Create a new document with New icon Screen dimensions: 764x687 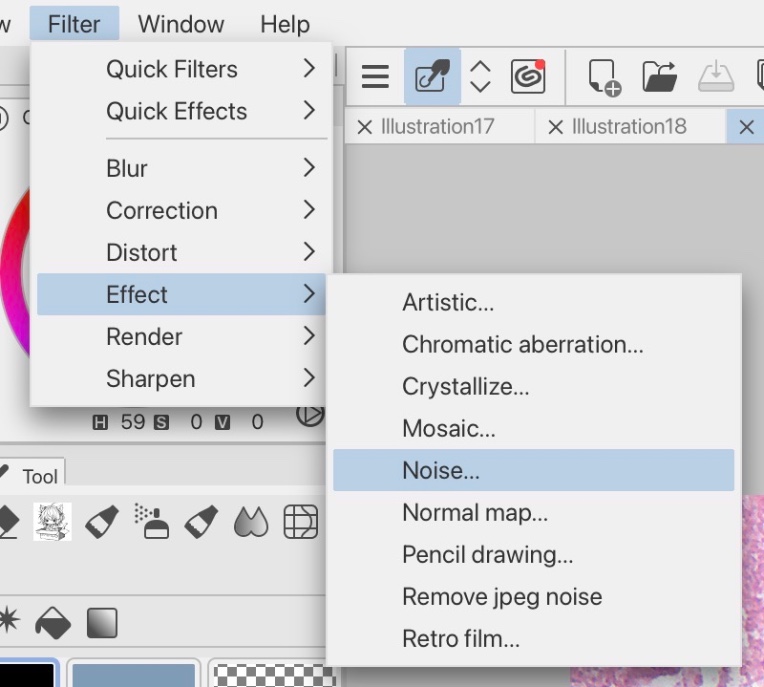click(x=604, y=77)
